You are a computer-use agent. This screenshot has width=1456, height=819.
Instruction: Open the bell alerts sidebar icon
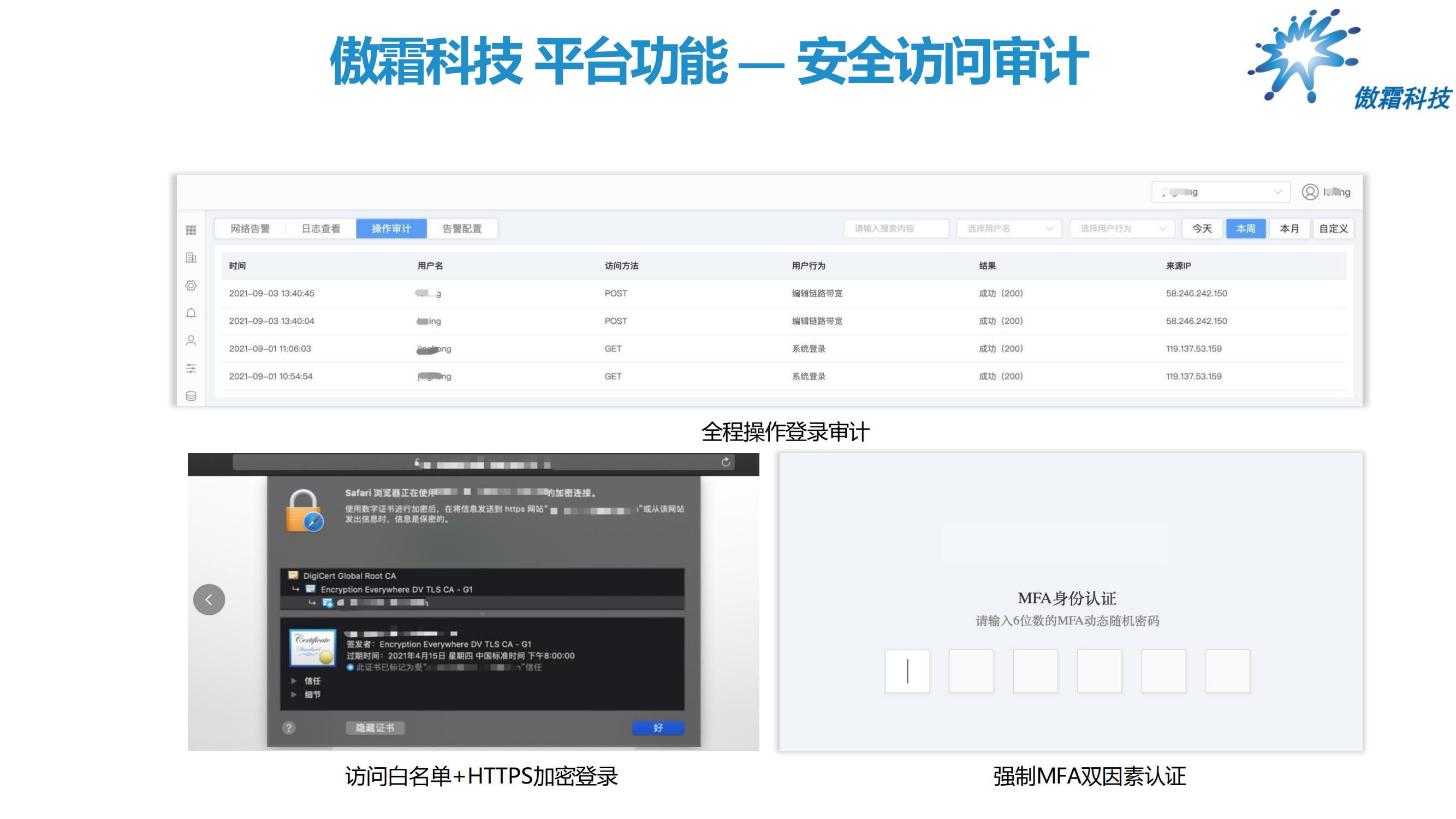[191, 313]
